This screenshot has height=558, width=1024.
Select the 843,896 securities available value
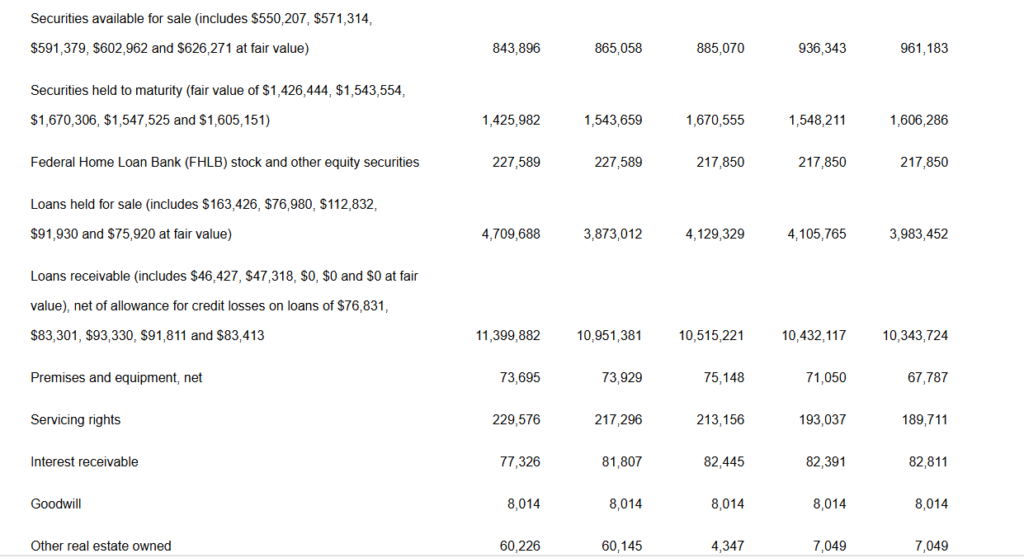(517, 48)
